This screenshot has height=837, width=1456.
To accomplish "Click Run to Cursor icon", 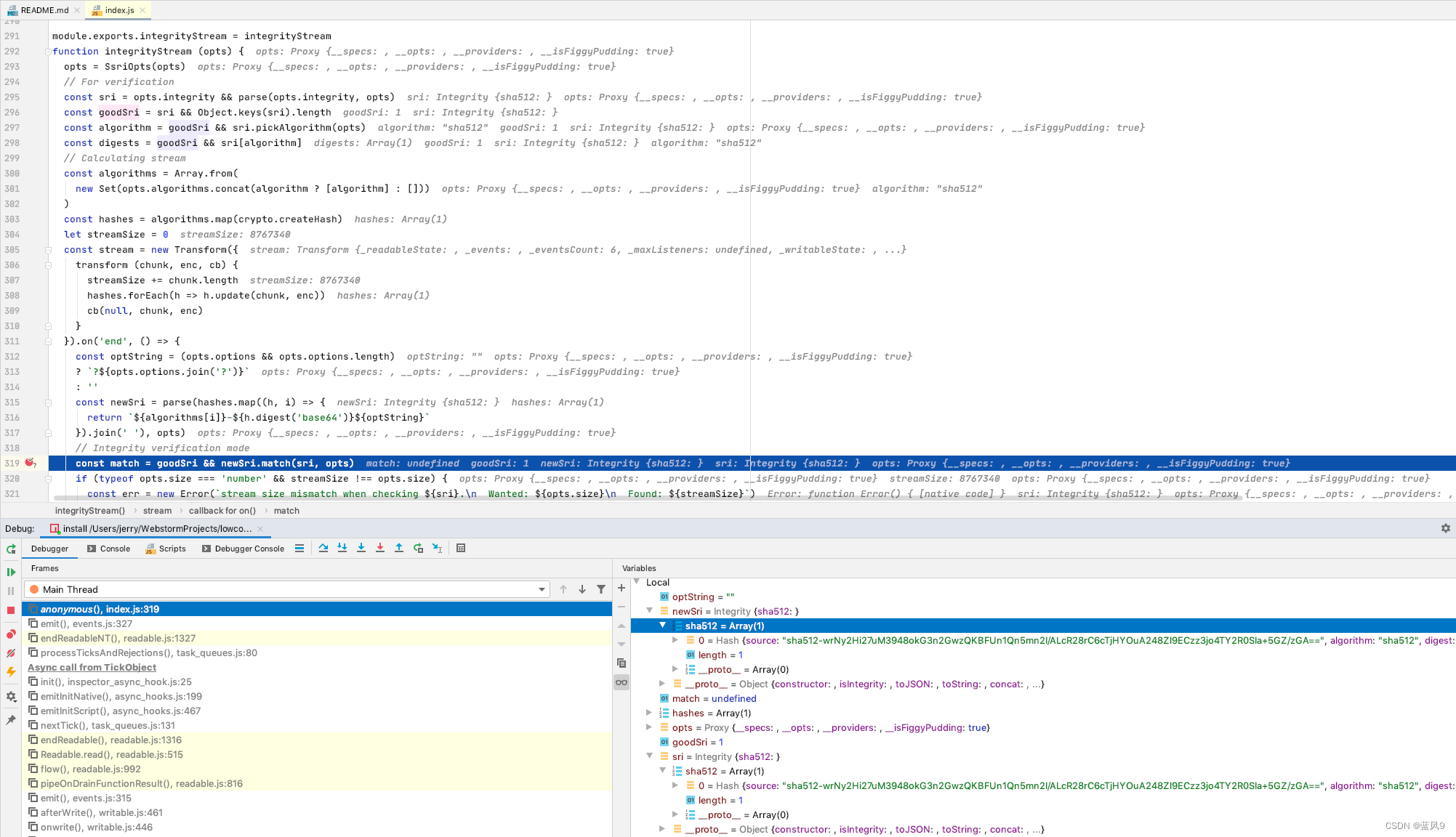I will tap(437, 549).
